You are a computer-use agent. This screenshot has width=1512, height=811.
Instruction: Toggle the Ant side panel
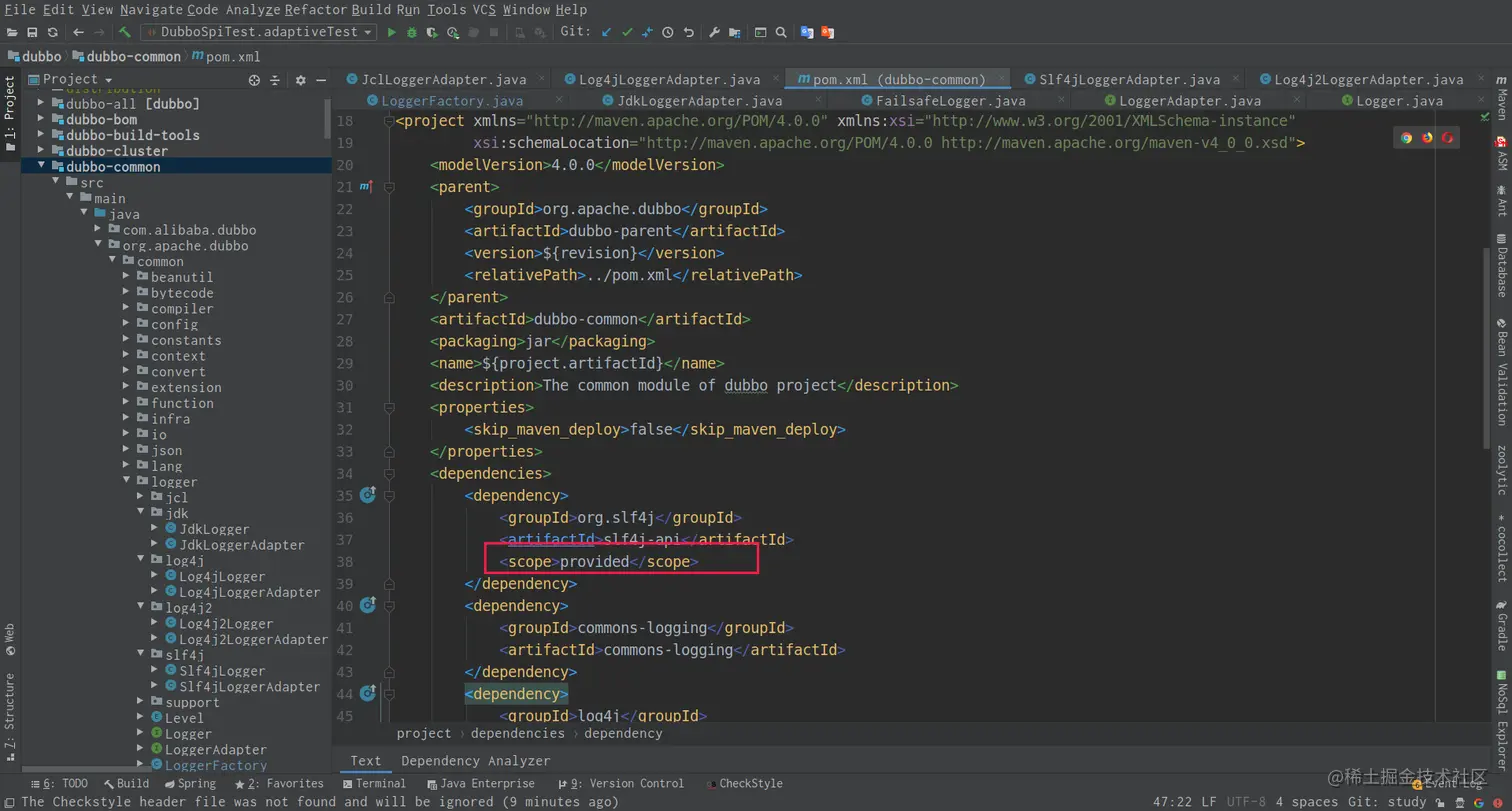pyautogui.click(x=1501, y=200)
